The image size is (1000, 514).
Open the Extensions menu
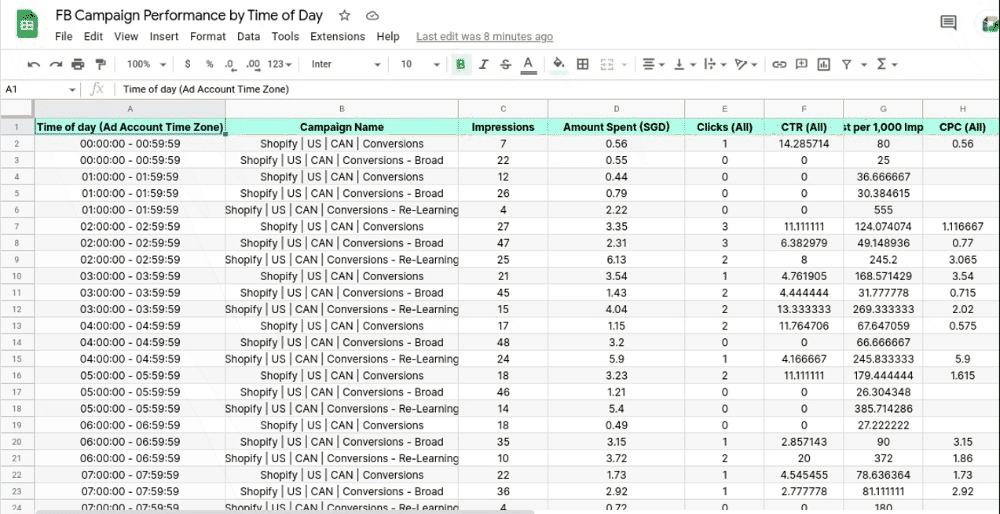coord(337,36)
